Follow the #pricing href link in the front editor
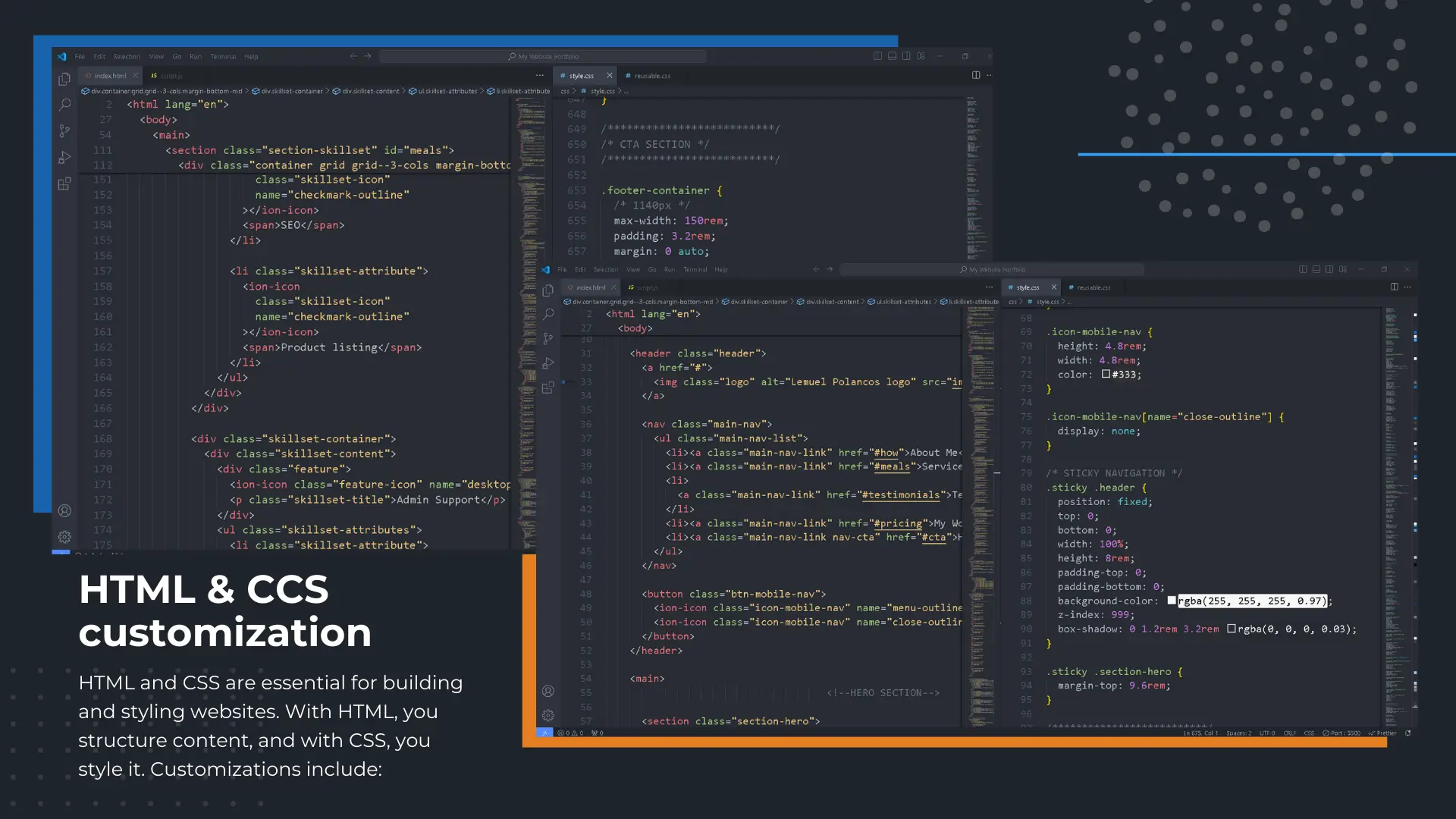 899,523
